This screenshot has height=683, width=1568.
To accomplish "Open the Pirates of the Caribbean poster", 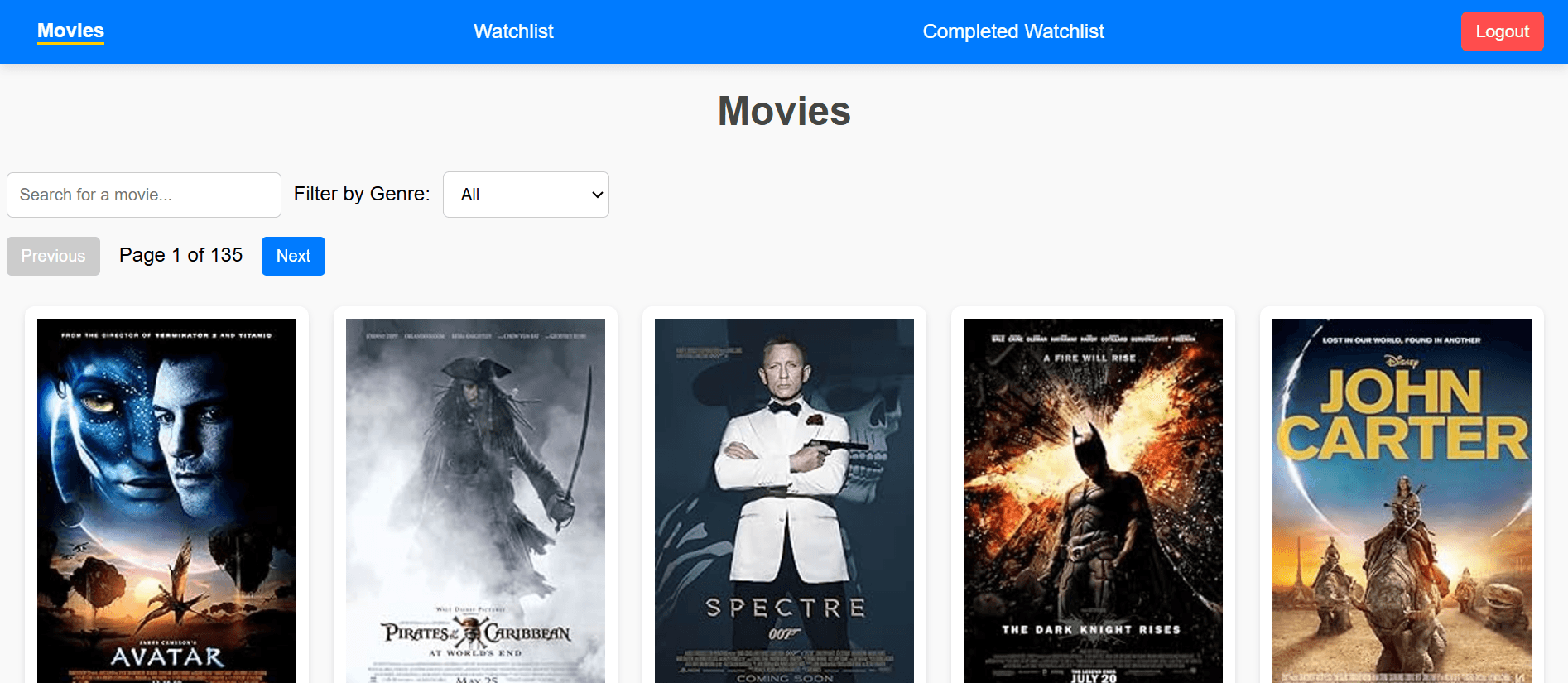I will pyautogui.click(x=475, y=501).
